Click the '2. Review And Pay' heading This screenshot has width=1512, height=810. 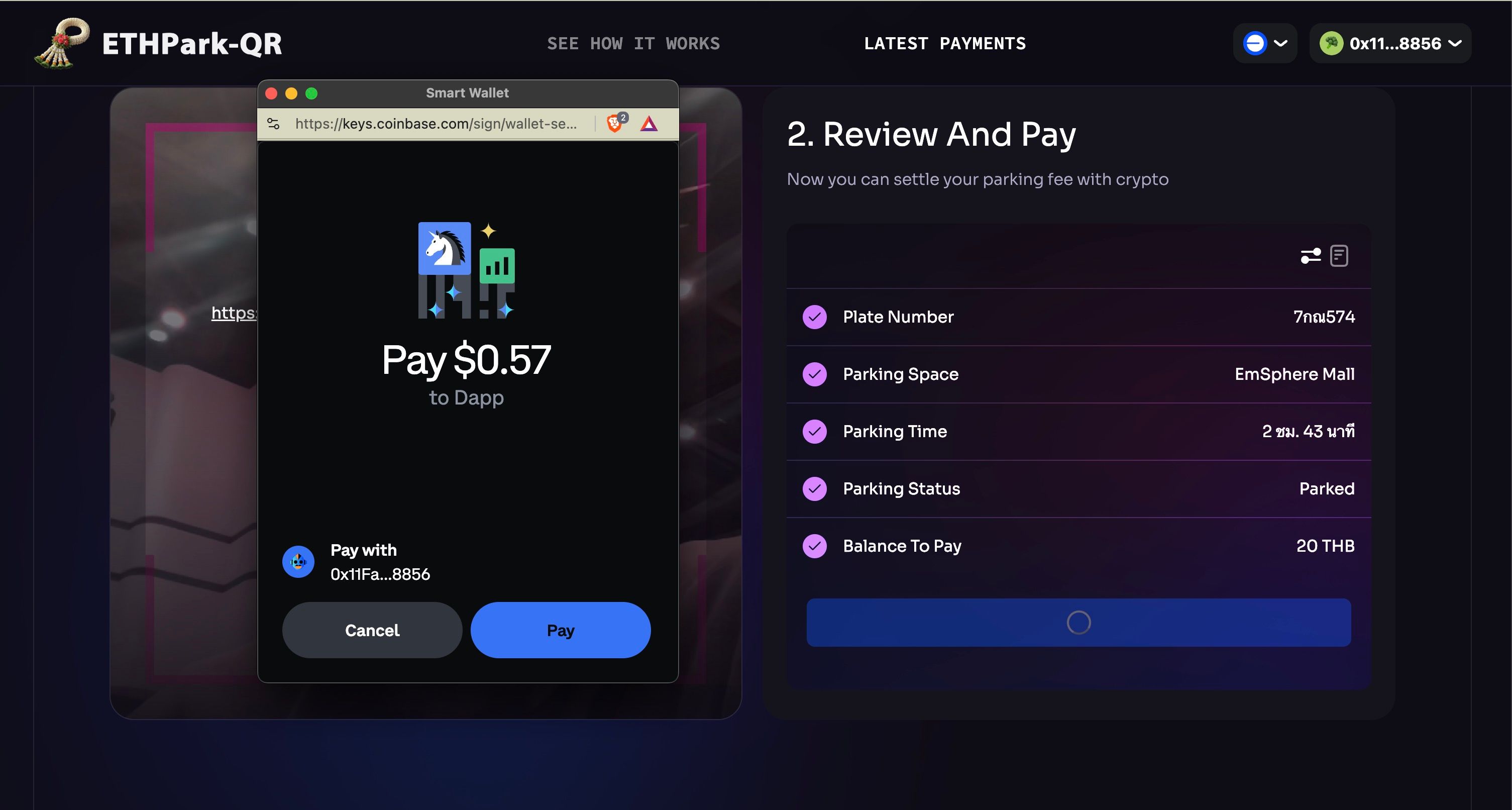[931, 134]
